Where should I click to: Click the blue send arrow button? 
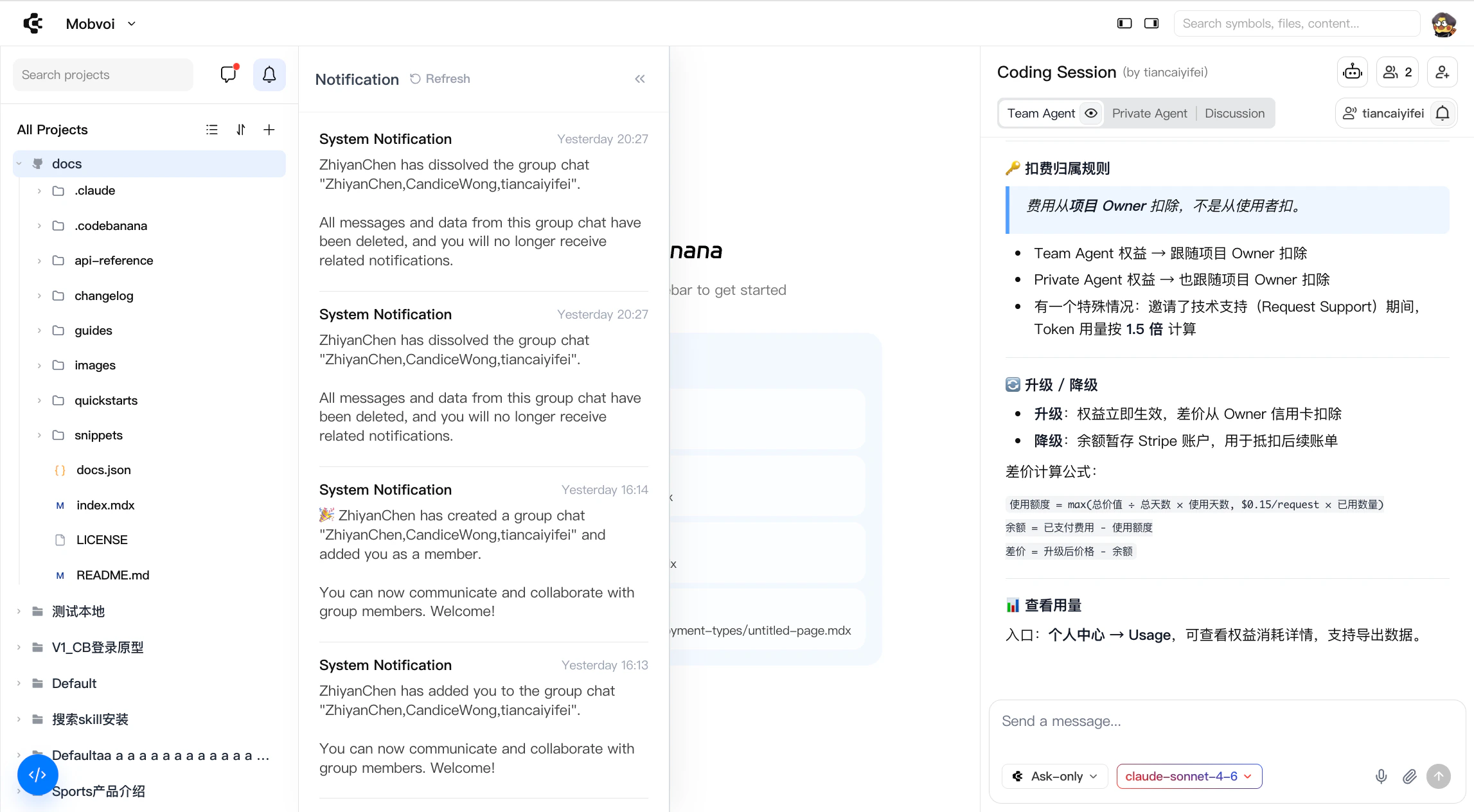[1439, 776]
